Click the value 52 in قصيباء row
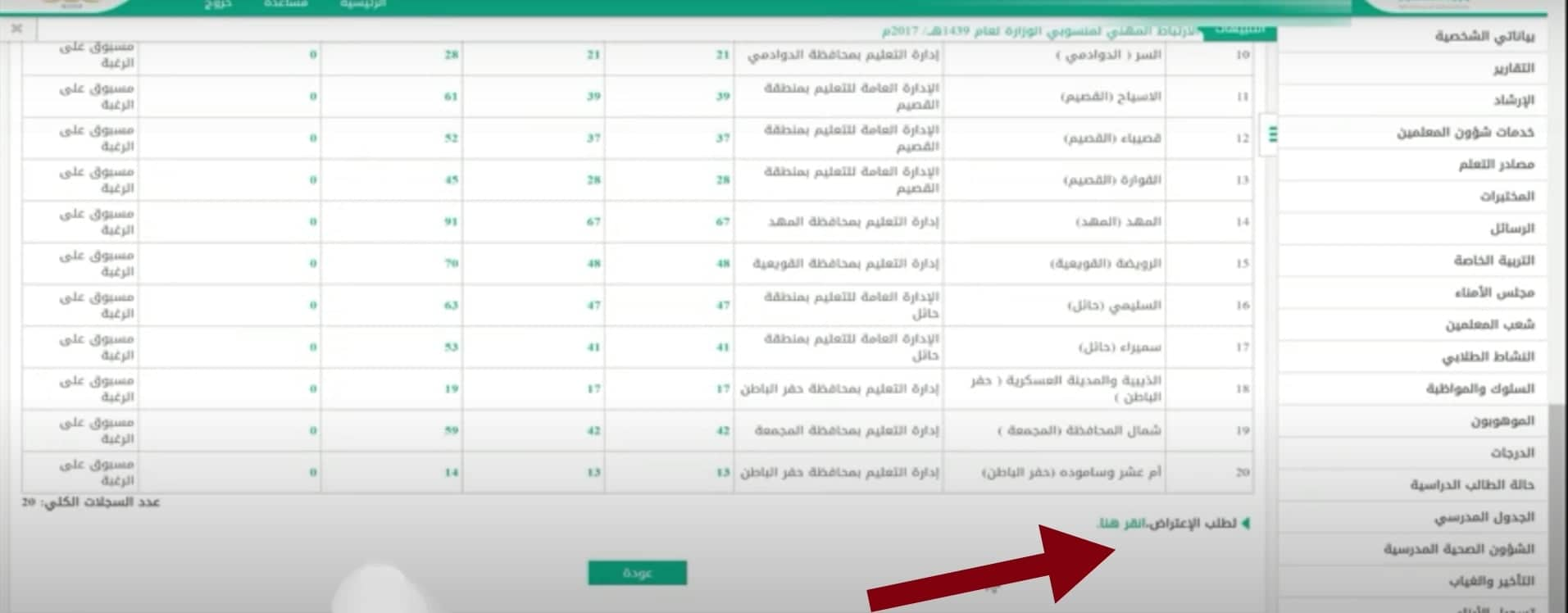The height and width of the screenshot is (613, 1568). pyautogui.click(x=451, y=138)
